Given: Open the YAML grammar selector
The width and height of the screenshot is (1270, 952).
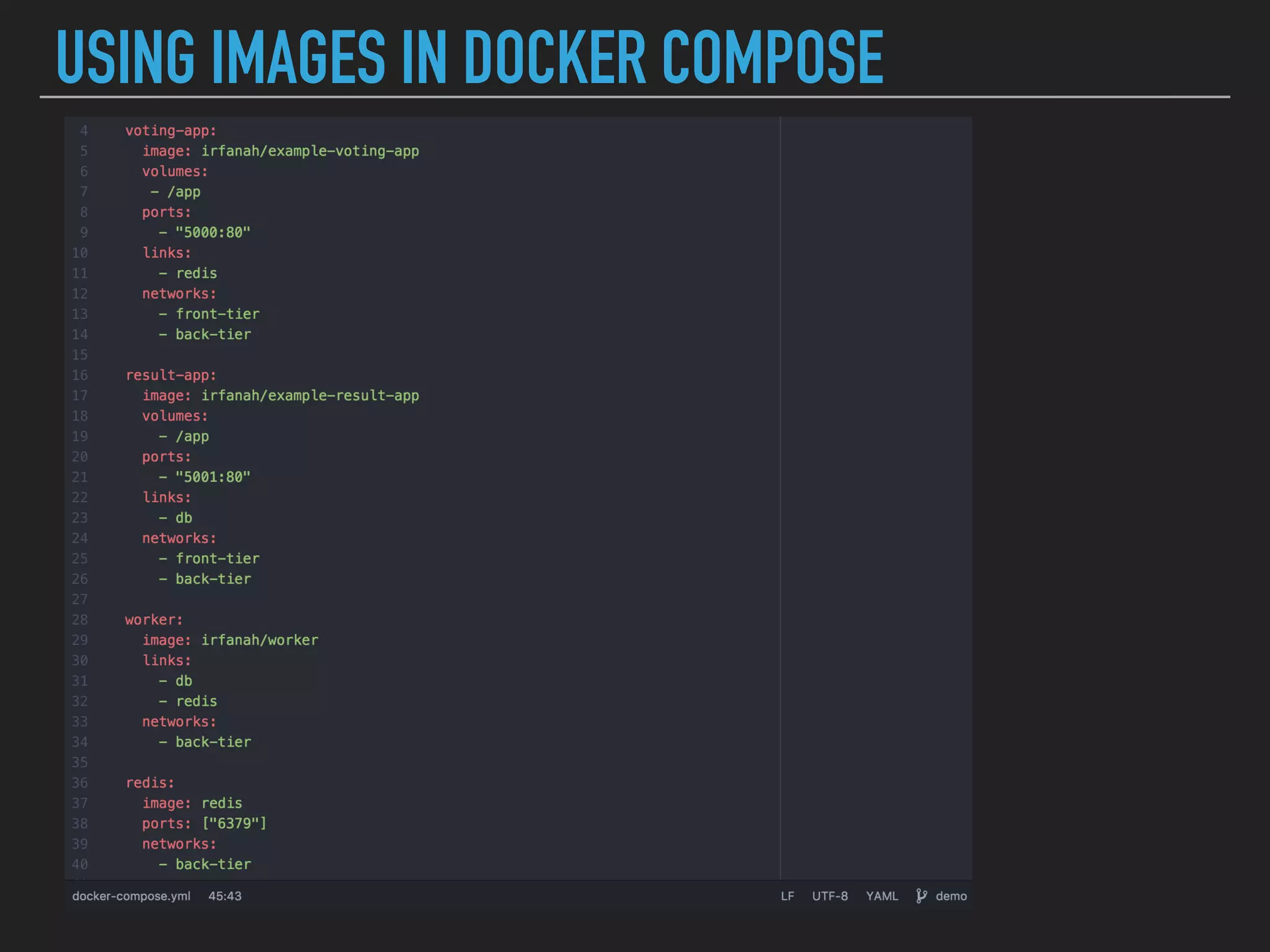Looking at the screenshot, I should pyautogui.click(x=882, y=896).
